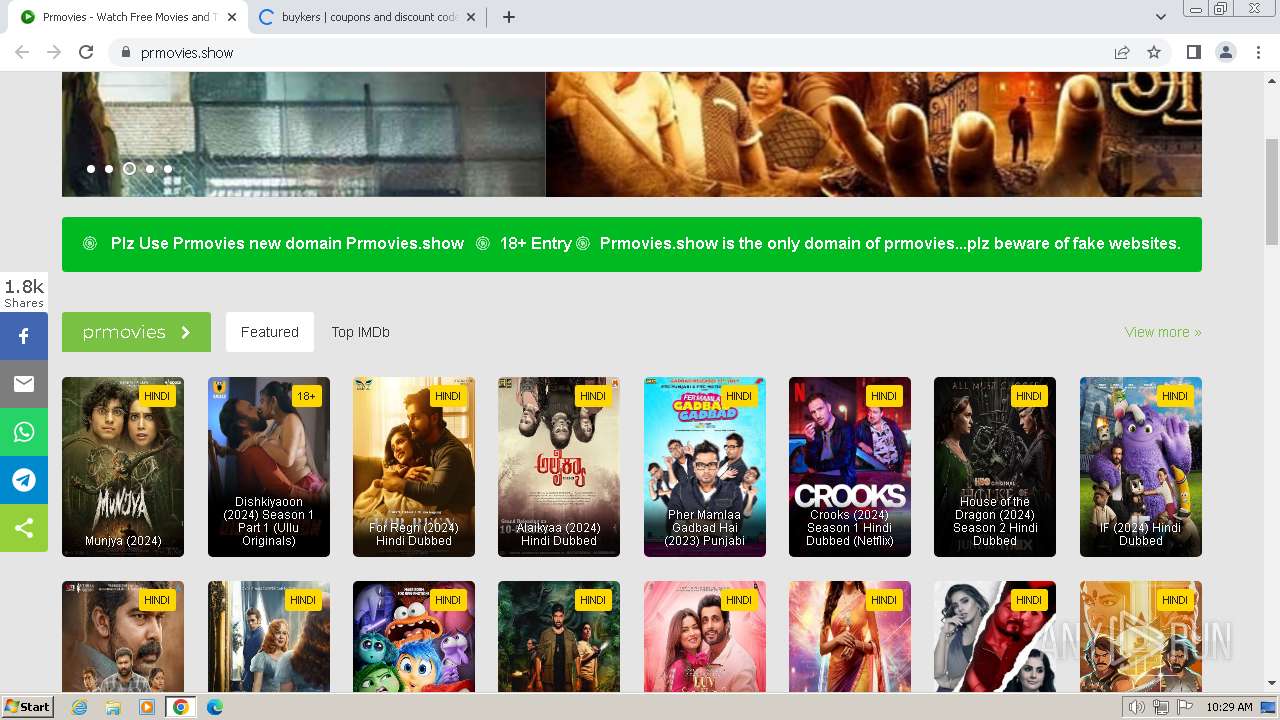Open Pher Mamlaa Gadbad Hai poster
Viewport: 1280px width, 720px height.
point(705,467)
